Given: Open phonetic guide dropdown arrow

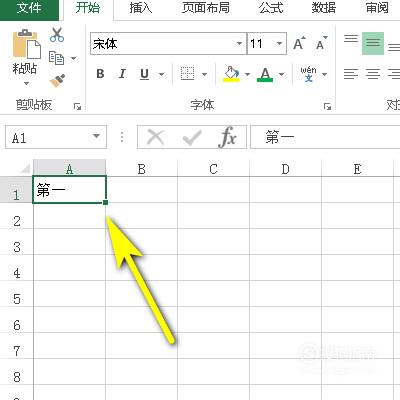Looking at the screenshot, I should point(324,74).
